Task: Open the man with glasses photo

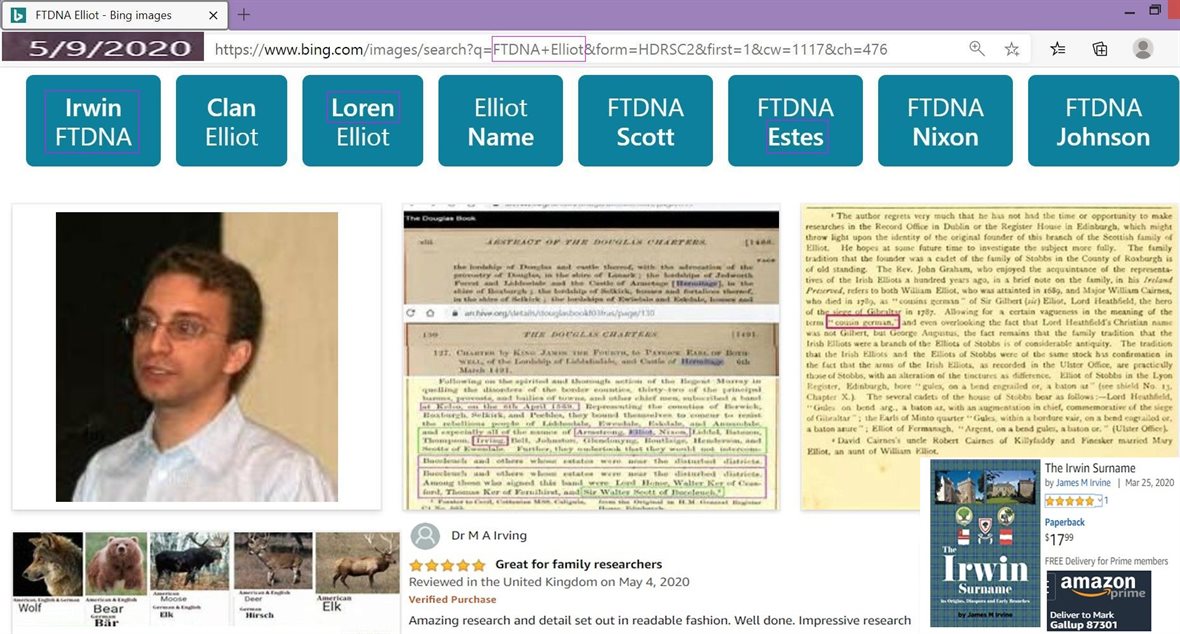Action: pyautogui.click(x=197, y=357)
